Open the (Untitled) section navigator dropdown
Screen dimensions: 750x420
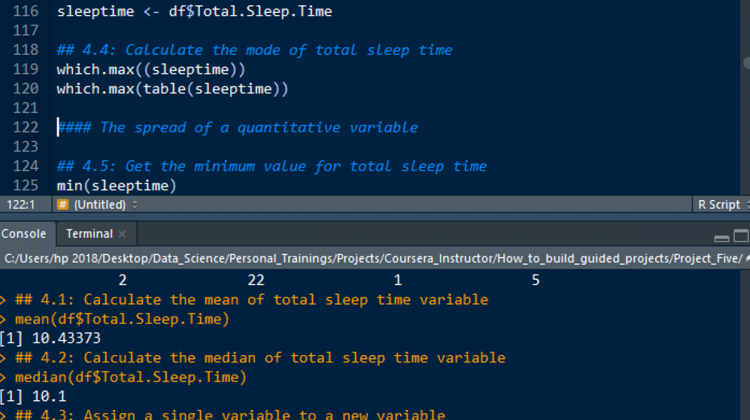coord(105,204)
